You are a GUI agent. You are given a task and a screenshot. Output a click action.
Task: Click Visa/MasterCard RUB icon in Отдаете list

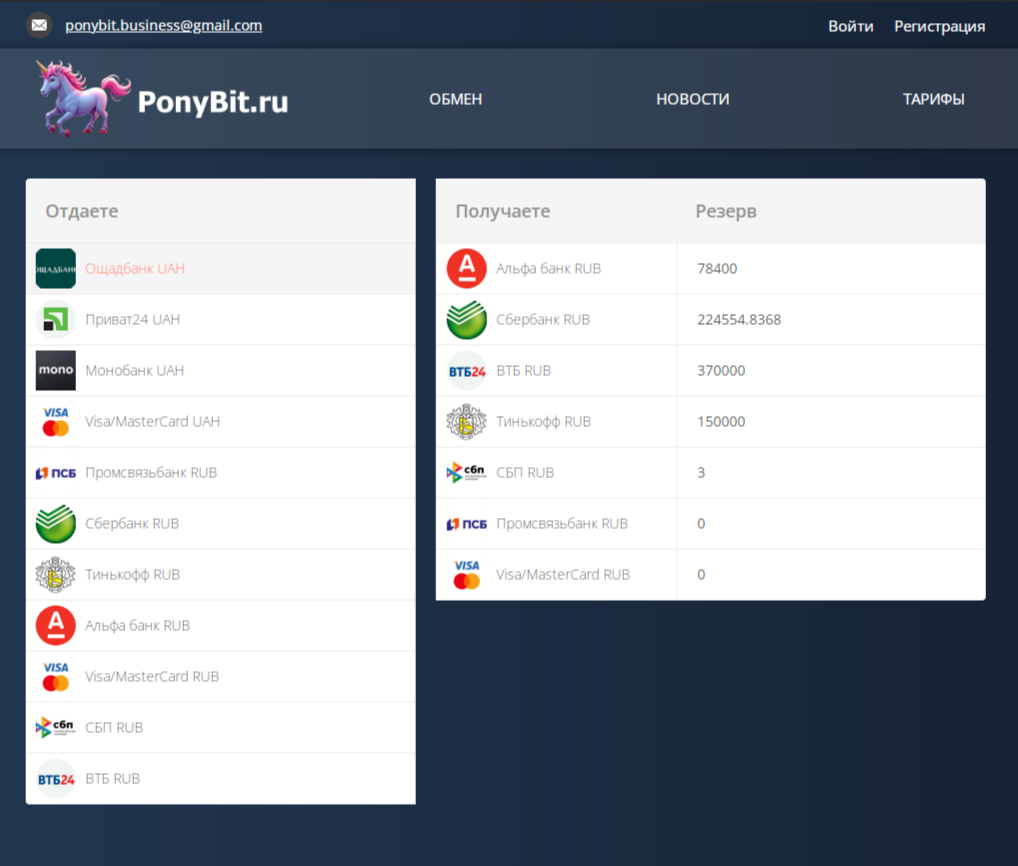click(x=56, y=676)
